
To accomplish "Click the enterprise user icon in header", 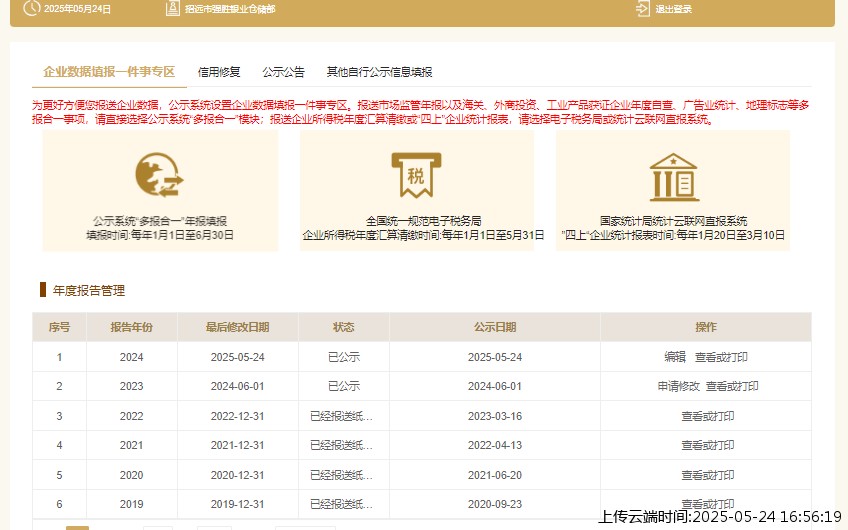I will [173, 8].
